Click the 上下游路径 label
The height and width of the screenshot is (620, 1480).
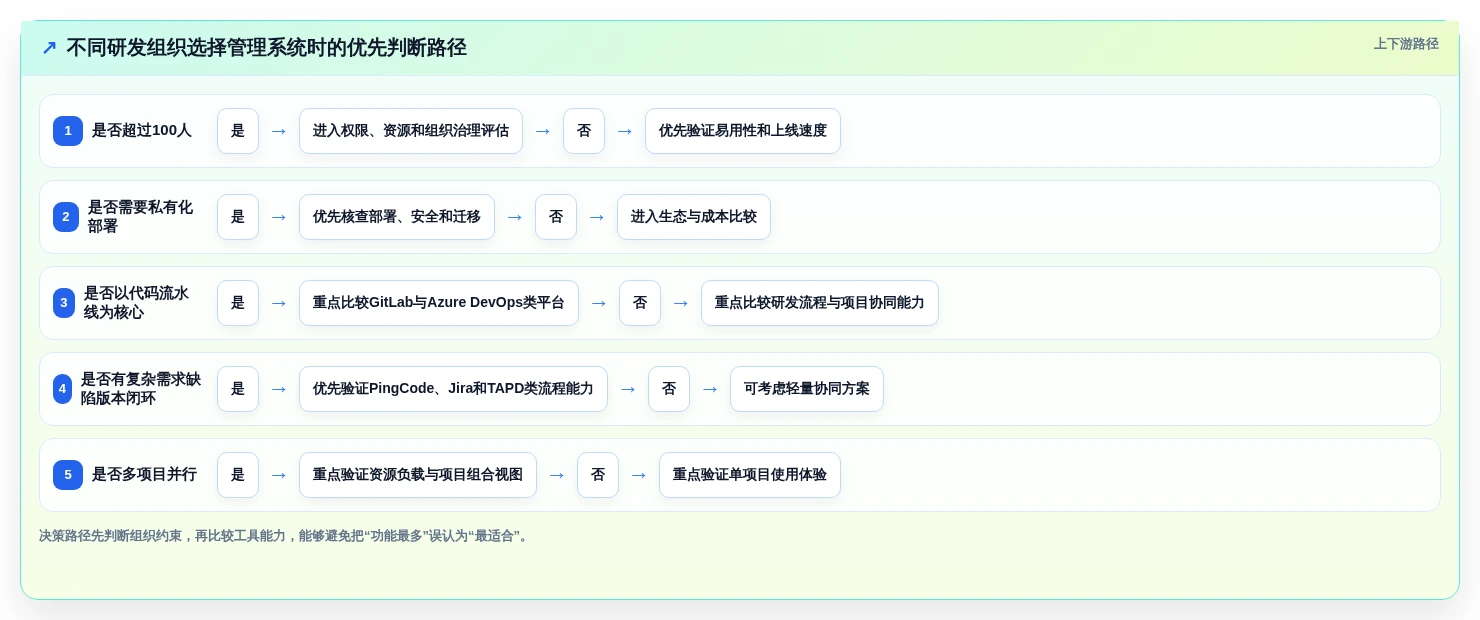(x=1406, y=44)
